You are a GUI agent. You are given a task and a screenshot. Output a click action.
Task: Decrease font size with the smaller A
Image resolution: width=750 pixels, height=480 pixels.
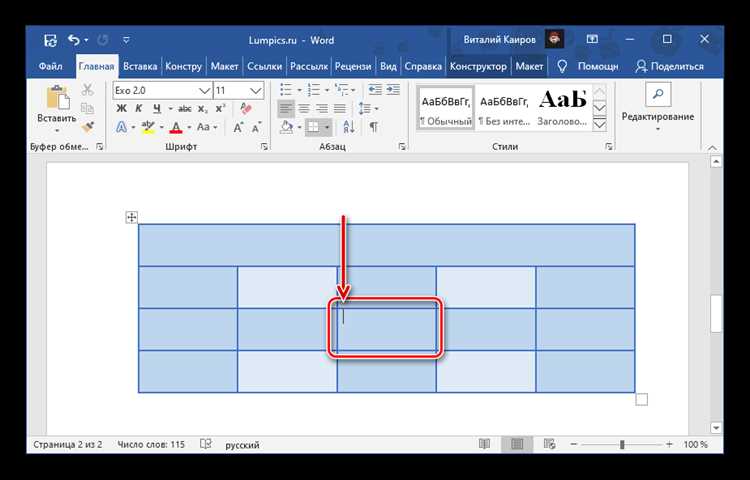pos(256,127)
